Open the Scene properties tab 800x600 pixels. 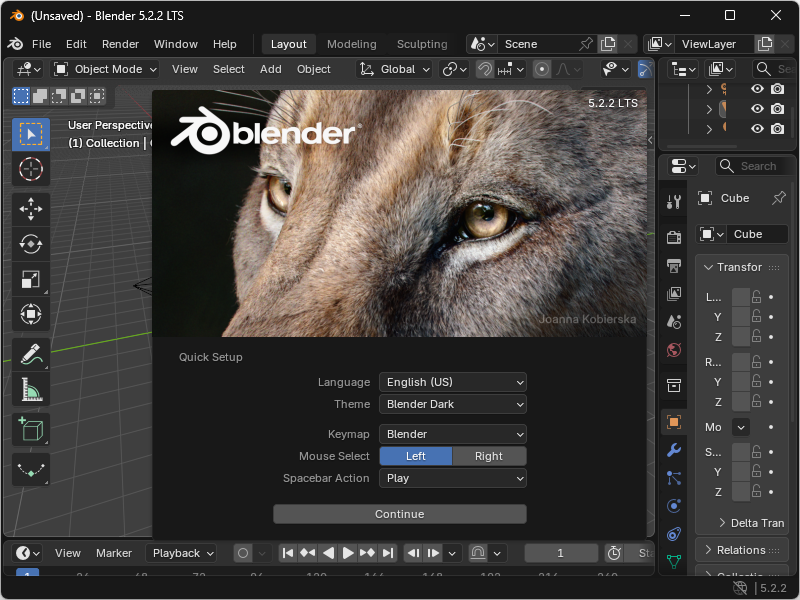[x=674, y=321]
